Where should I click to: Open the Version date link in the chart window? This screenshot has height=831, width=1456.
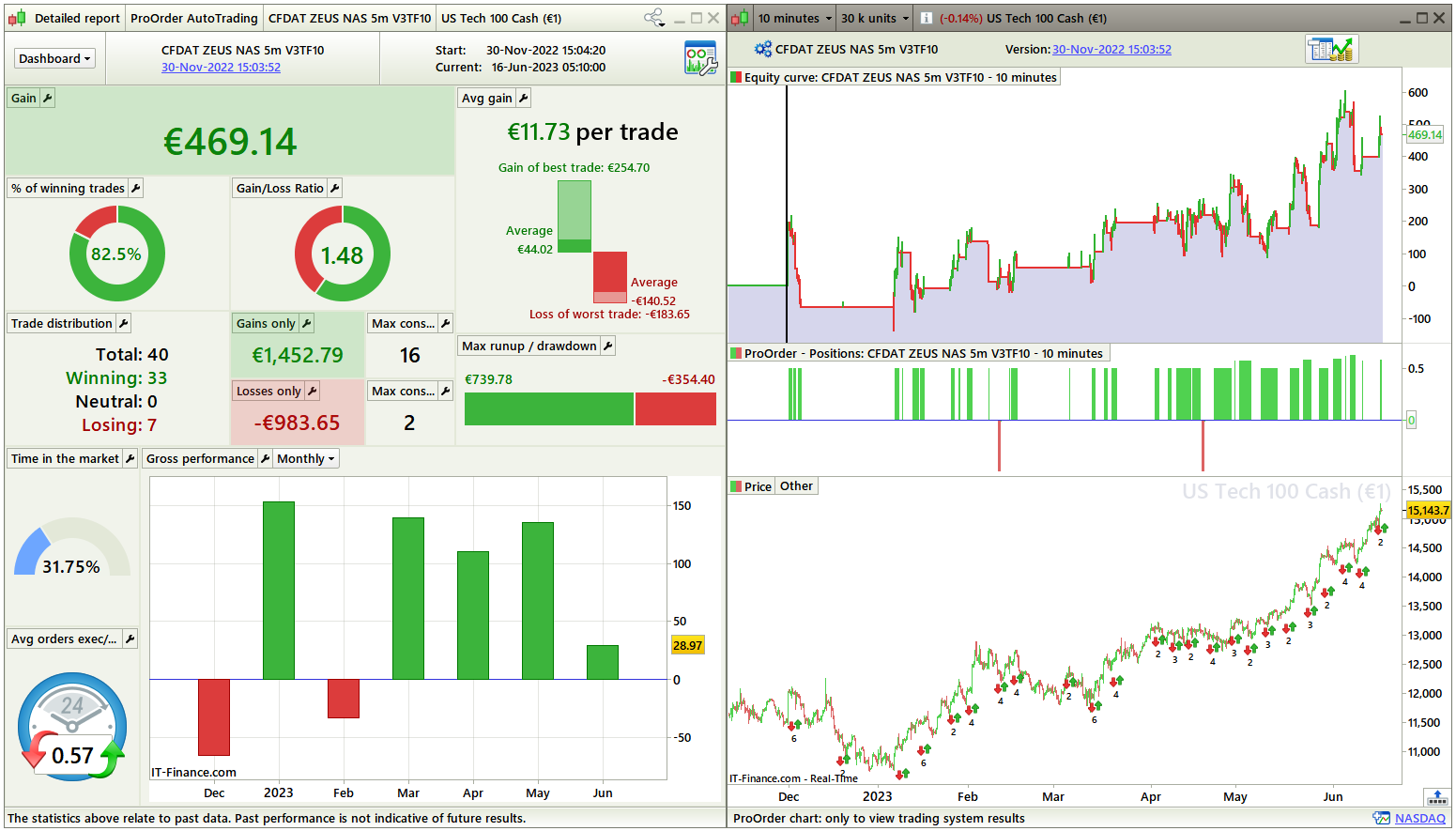pos(1111,50)
